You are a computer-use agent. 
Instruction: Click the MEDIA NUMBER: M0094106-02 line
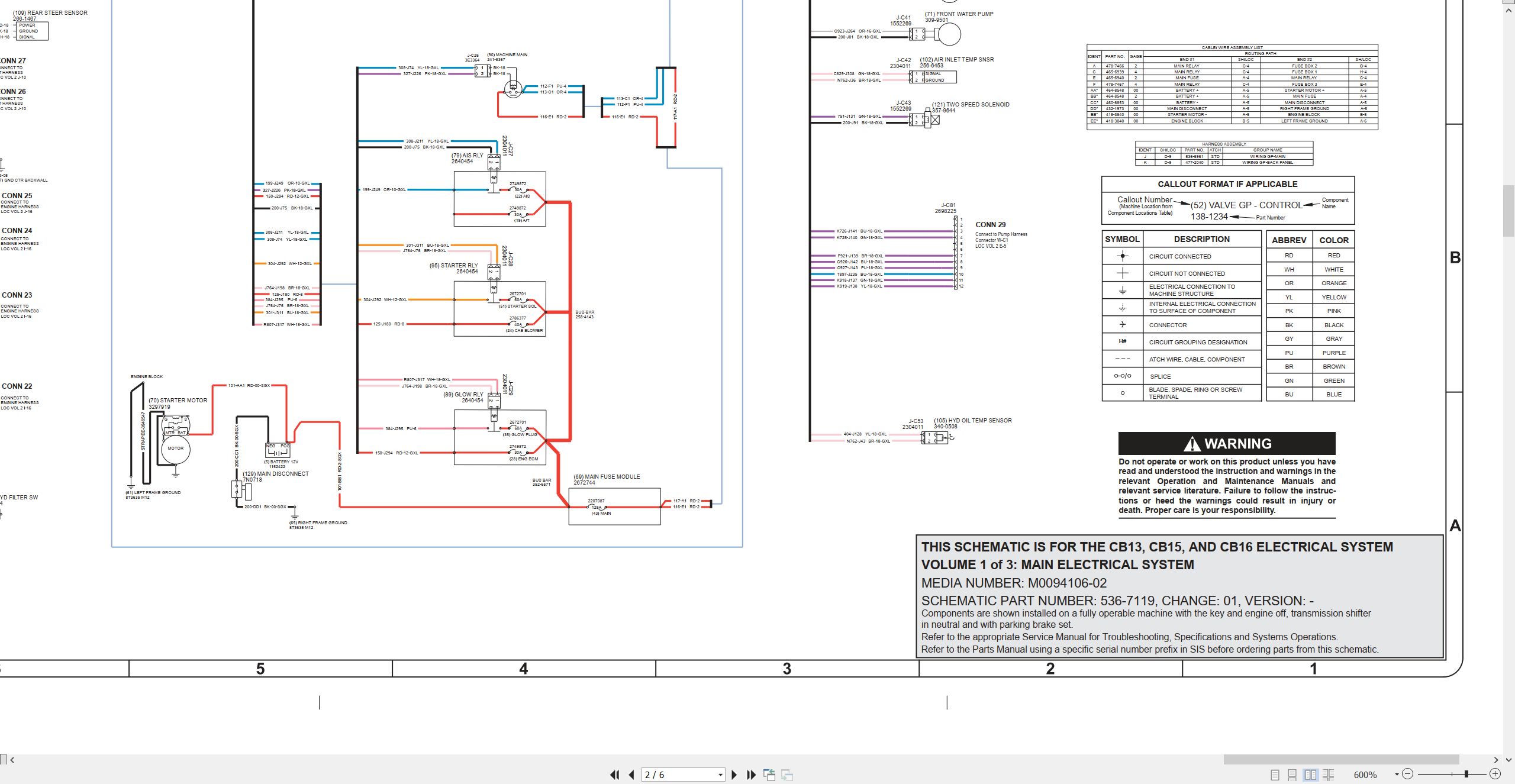[x=1014, y=583]
